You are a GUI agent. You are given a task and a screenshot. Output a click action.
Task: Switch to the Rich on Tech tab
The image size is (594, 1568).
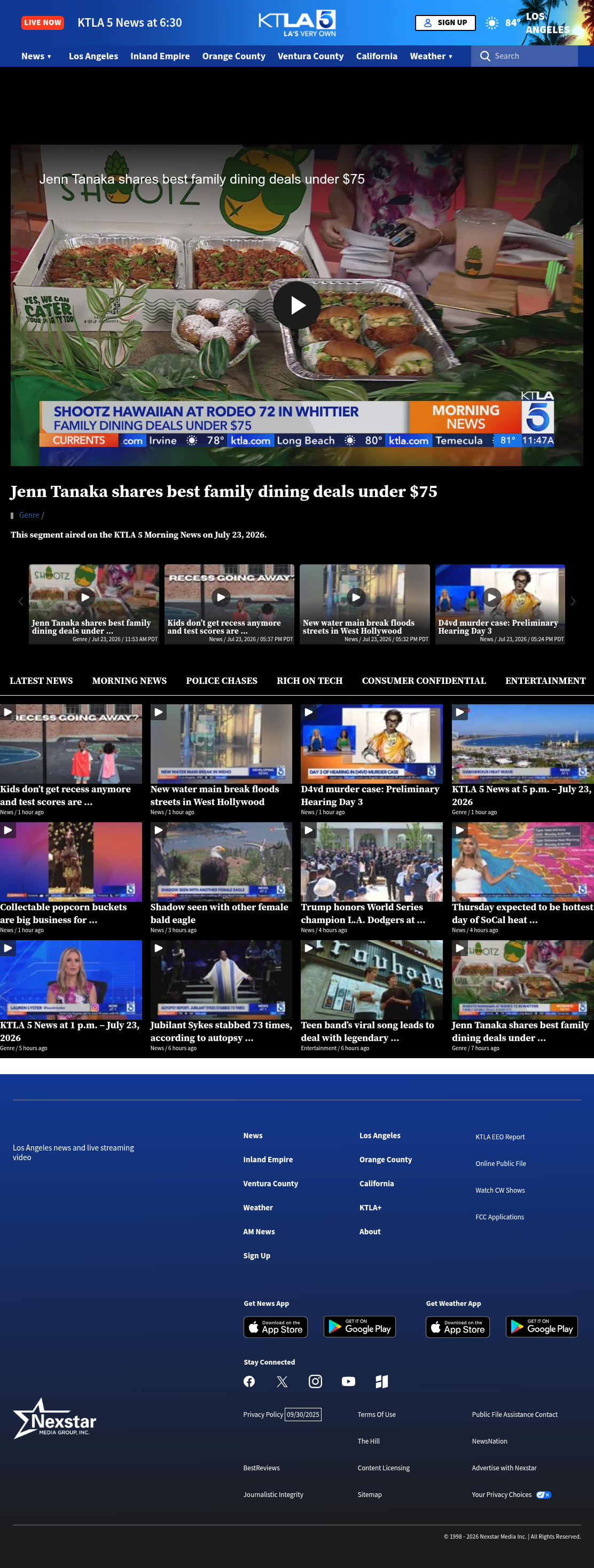click(309, 681)
